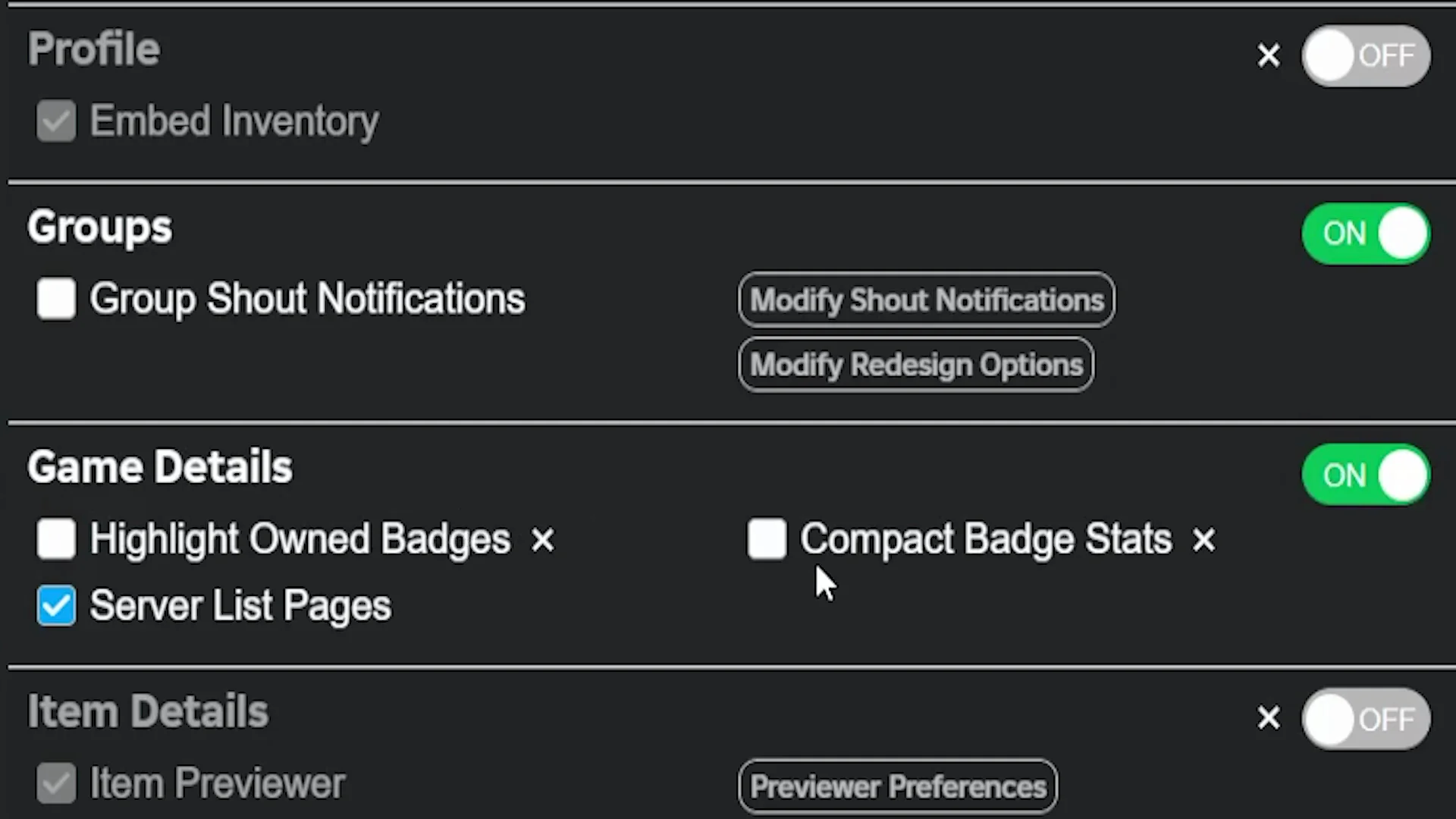This screenshot has width=1456, height=819.
Task: Toggle the Item Previewer checkbox
Action: pos(56,783)
